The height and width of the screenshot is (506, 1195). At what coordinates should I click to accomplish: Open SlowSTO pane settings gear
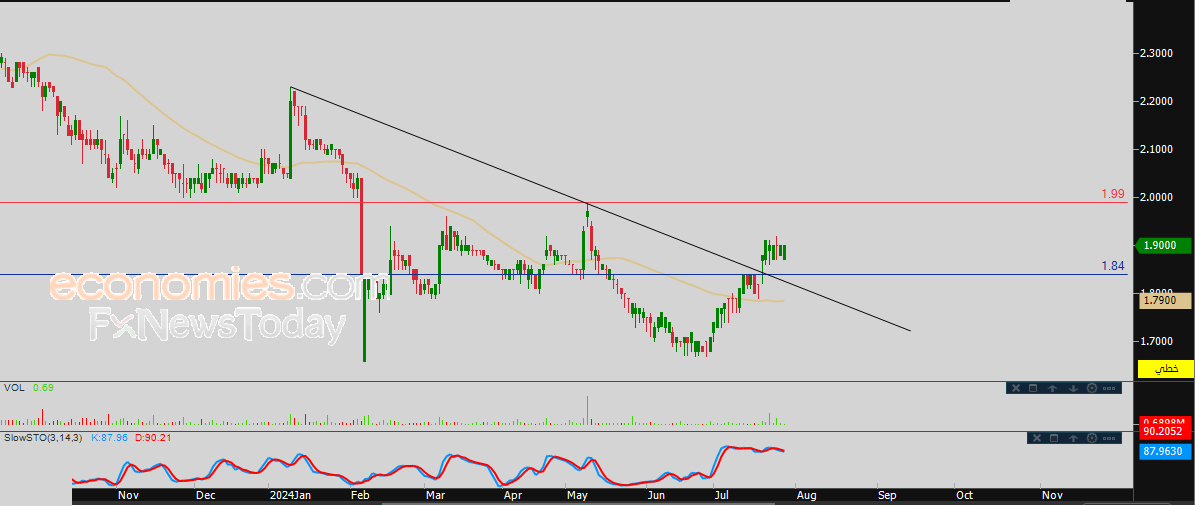click(x=1092, y=438)
